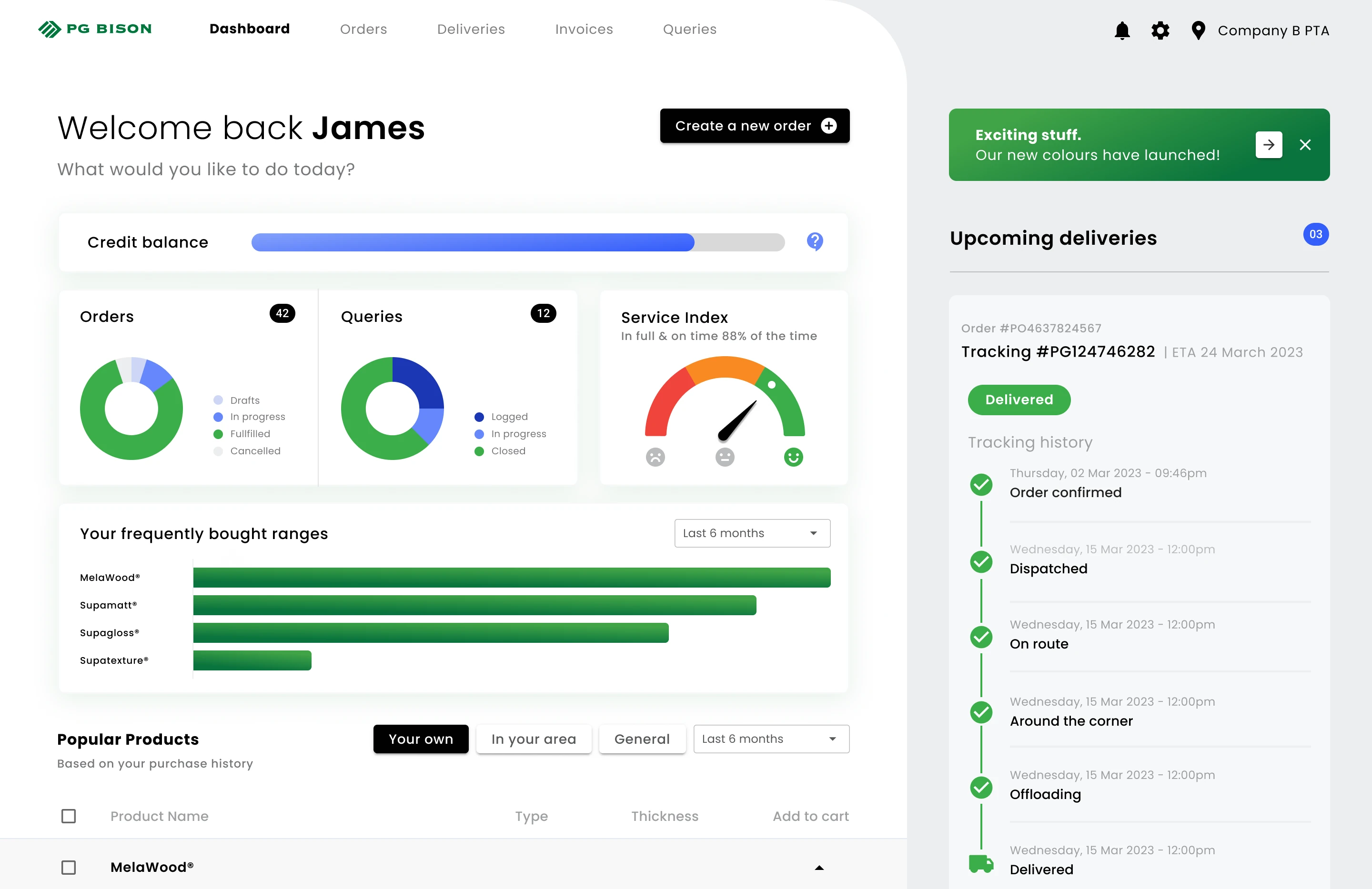Click the Order confirmed checkmark icon

[981, 485]
